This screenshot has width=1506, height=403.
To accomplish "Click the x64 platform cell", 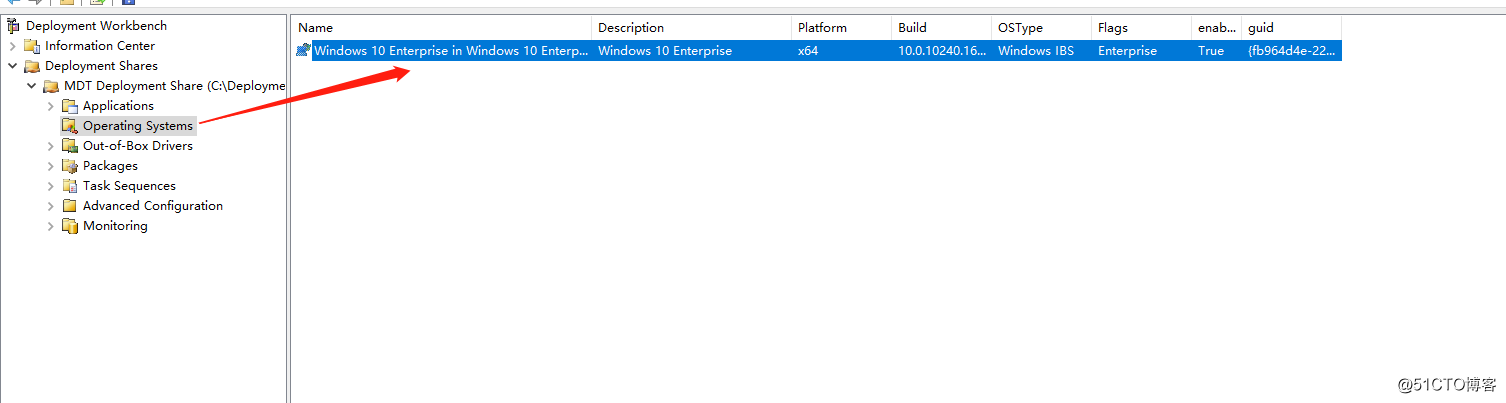I will click(808, 51).
